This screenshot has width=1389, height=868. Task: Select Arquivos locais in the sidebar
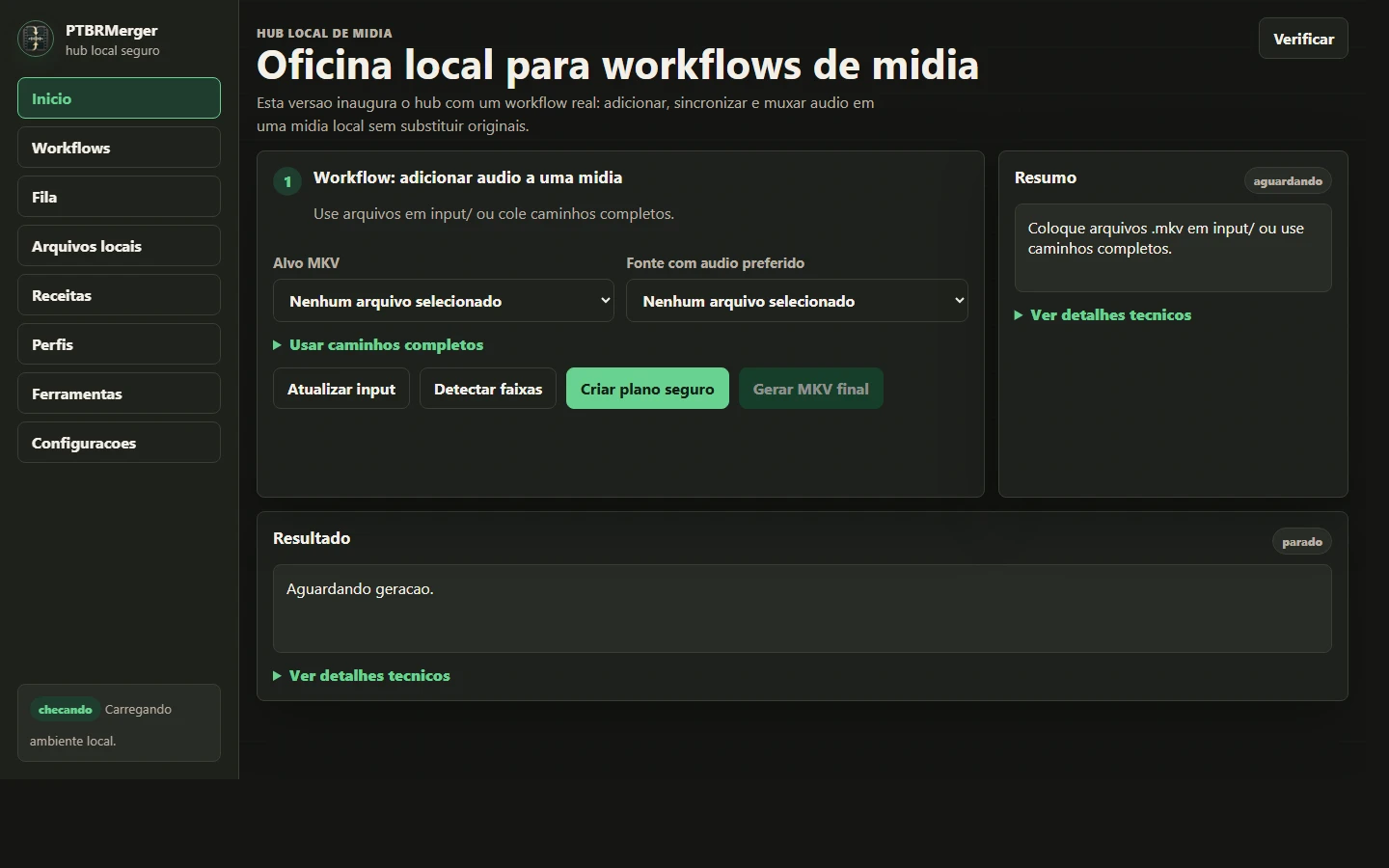(x=119, y=246)
